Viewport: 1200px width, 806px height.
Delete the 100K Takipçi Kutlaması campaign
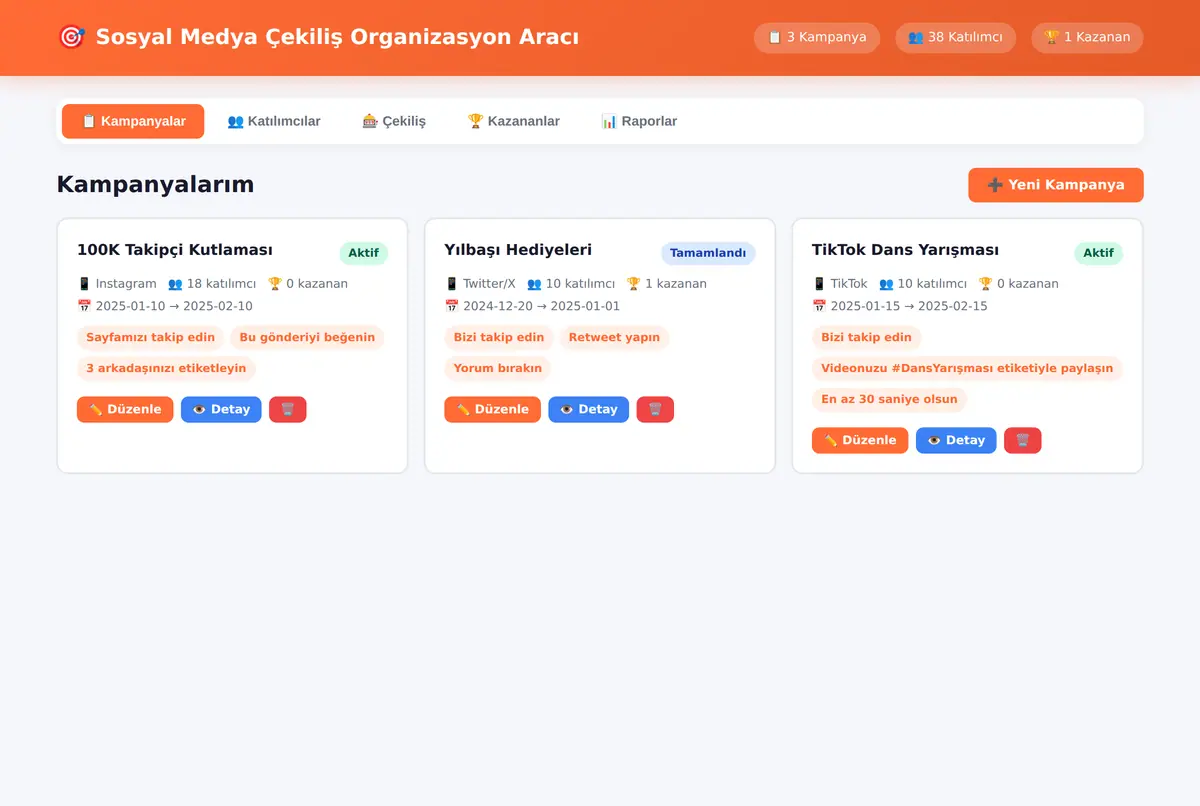coord(288,409)
